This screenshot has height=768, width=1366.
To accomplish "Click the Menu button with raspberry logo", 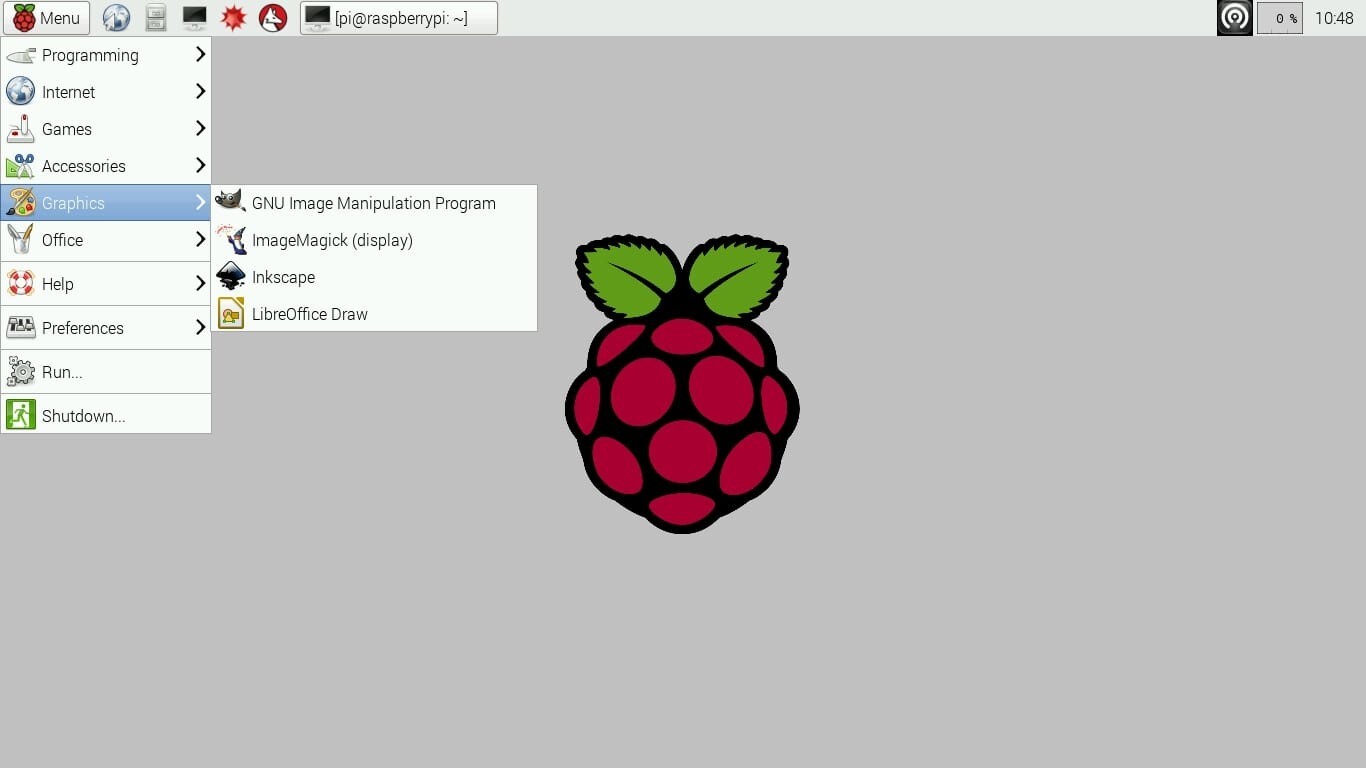I will pos(46,17).
